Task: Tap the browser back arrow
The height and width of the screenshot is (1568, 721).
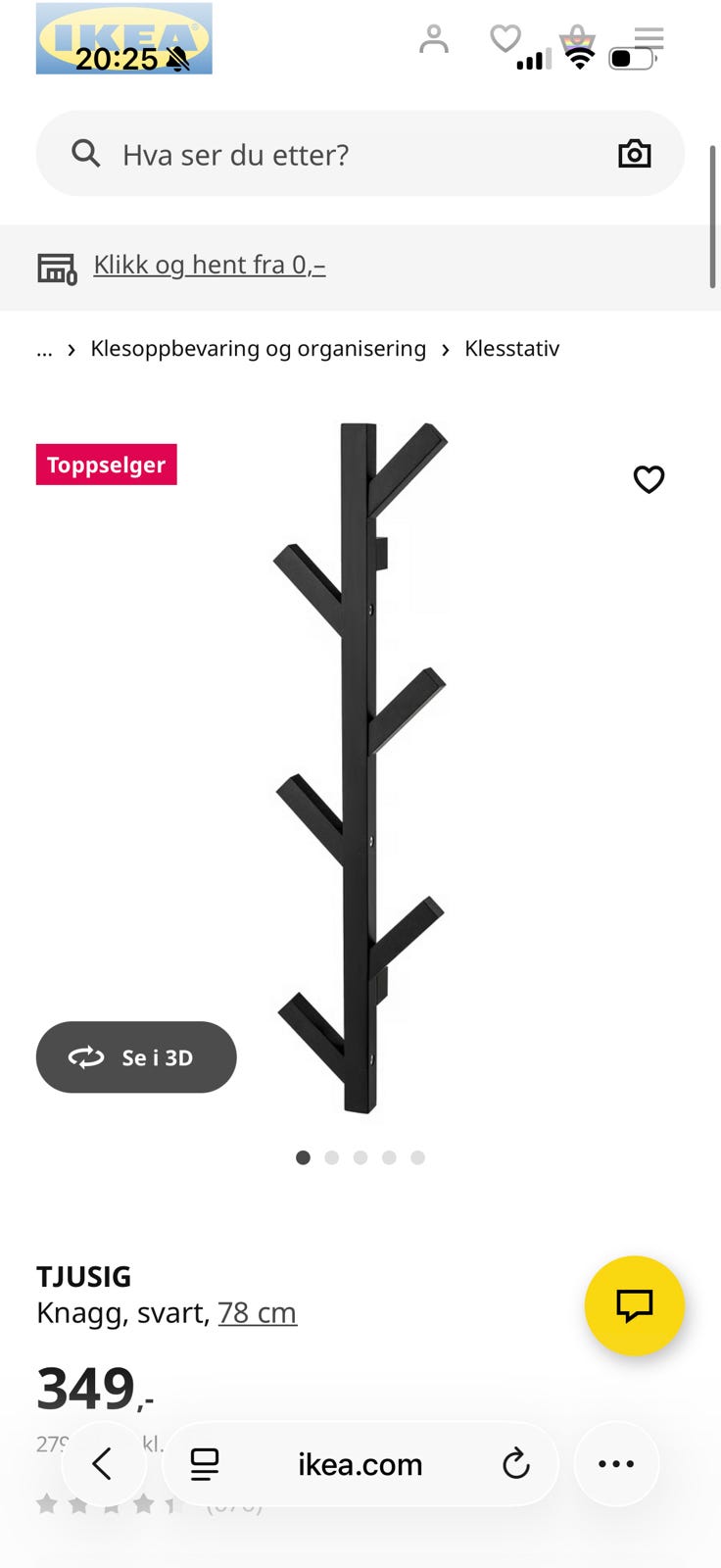Action: pyautogui.click(x=103, y=1464)
